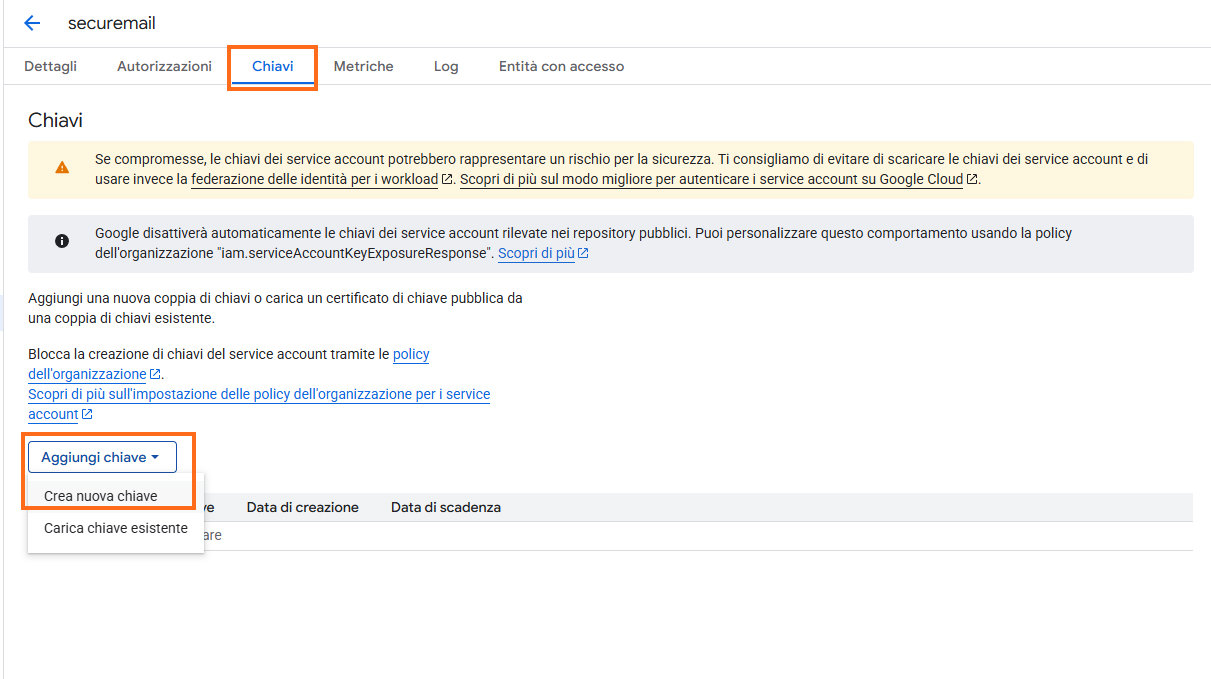Click the back arrow next to securemail

coord(32,23)
